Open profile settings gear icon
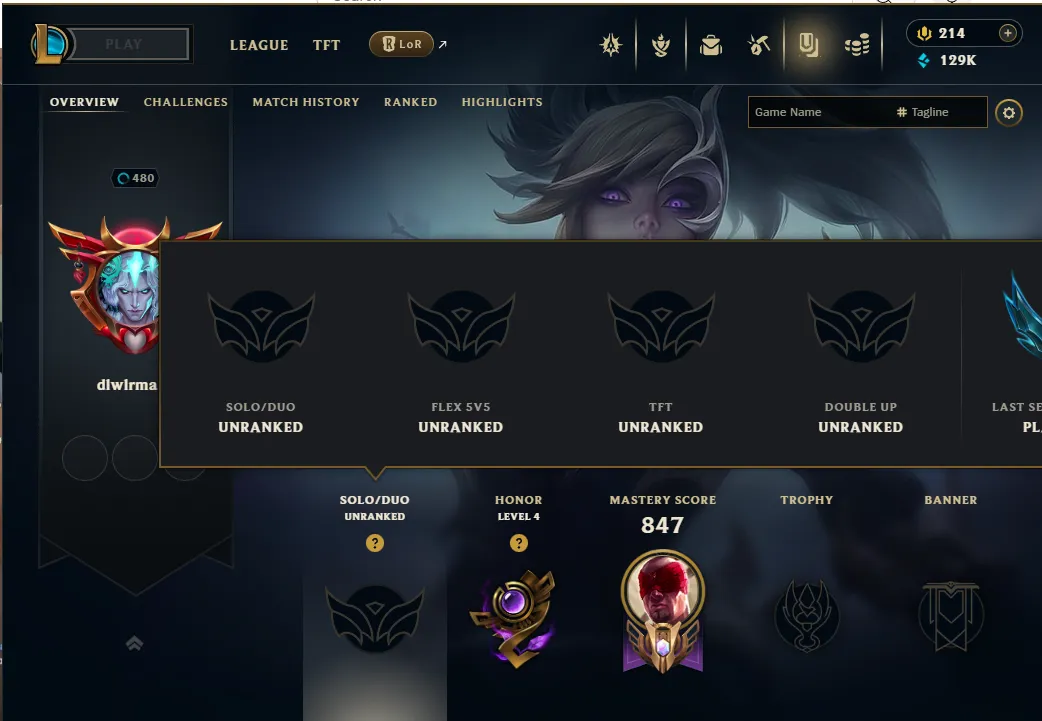This screenshot has height=721, width=1042. 1009,112
